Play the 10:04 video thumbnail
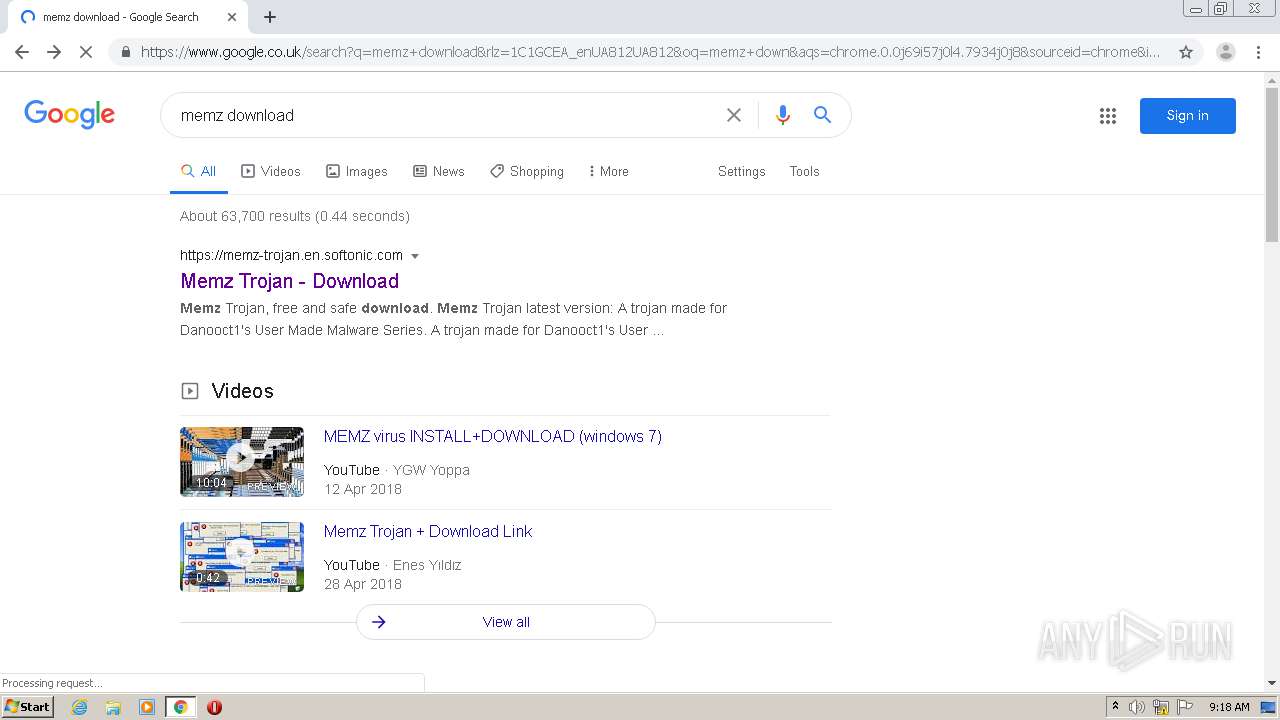Screen dimensions: 1280x720 pyautogui.click(x=242, y=462)
